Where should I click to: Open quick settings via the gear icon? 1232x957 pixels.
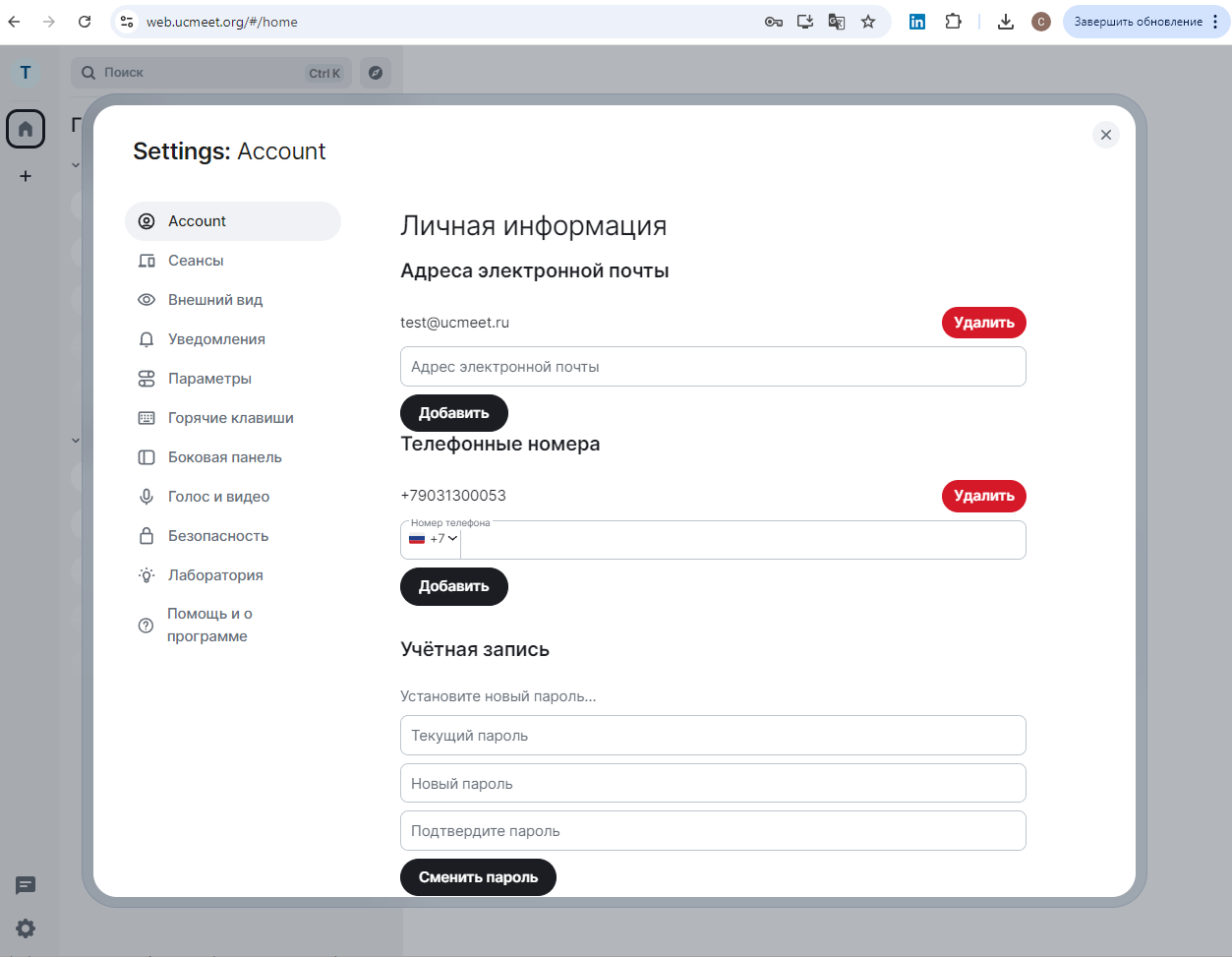pos(25,928)
